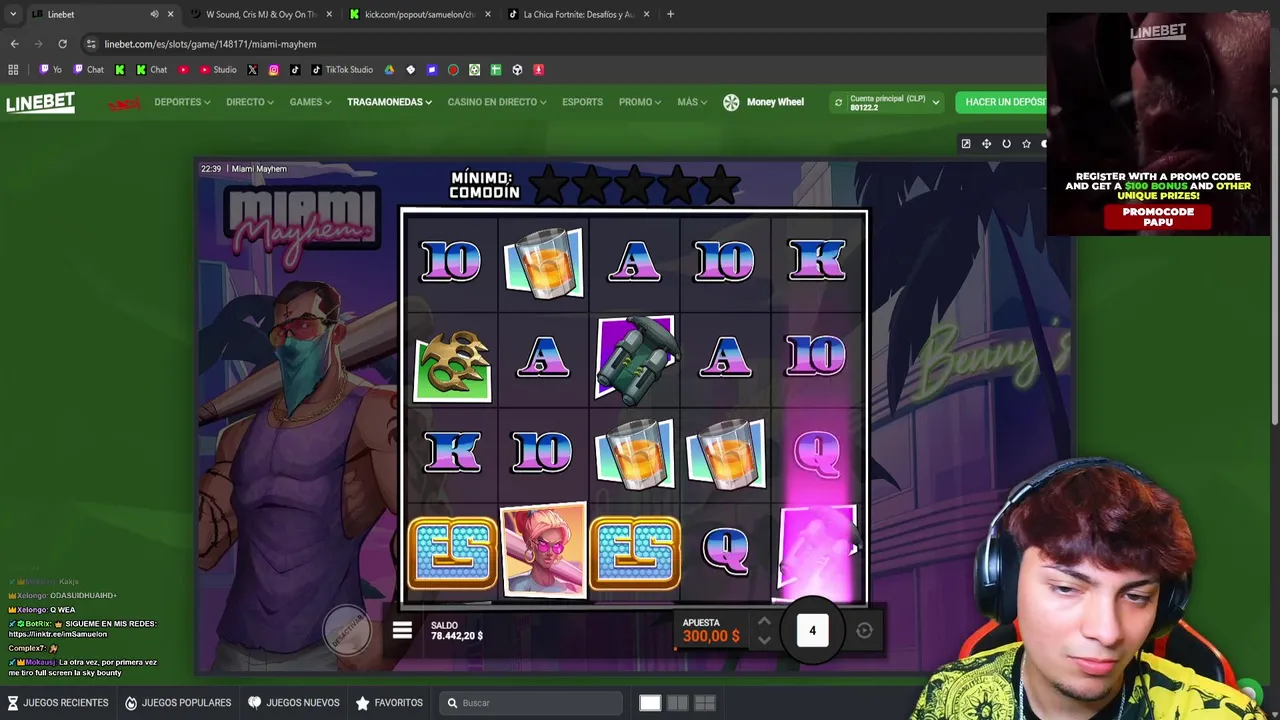The height and width of the screenshot is (720, 1280).
Task: Click the Buscar game search field
Action: (532, 703)
